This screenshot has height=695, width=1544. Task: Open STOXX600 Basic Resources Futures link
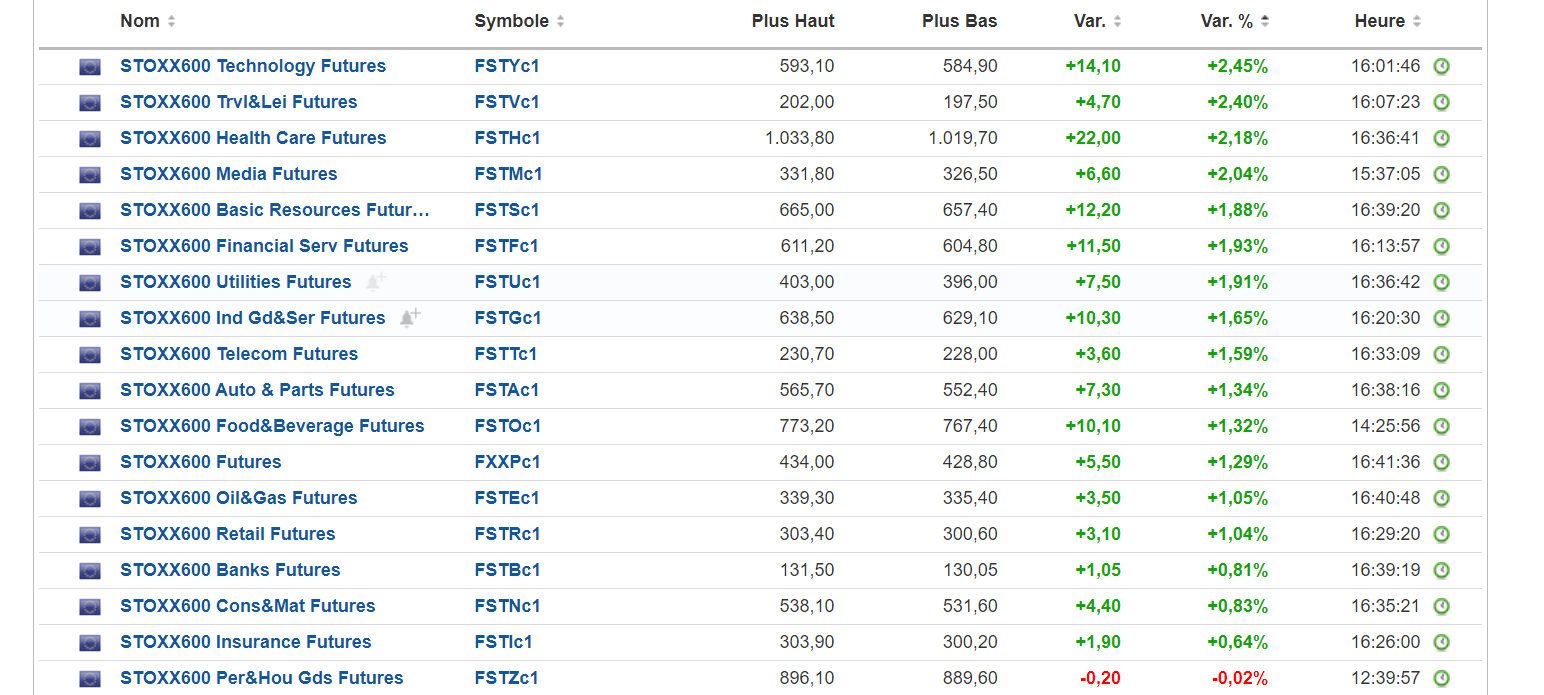[x=274, y=210]
